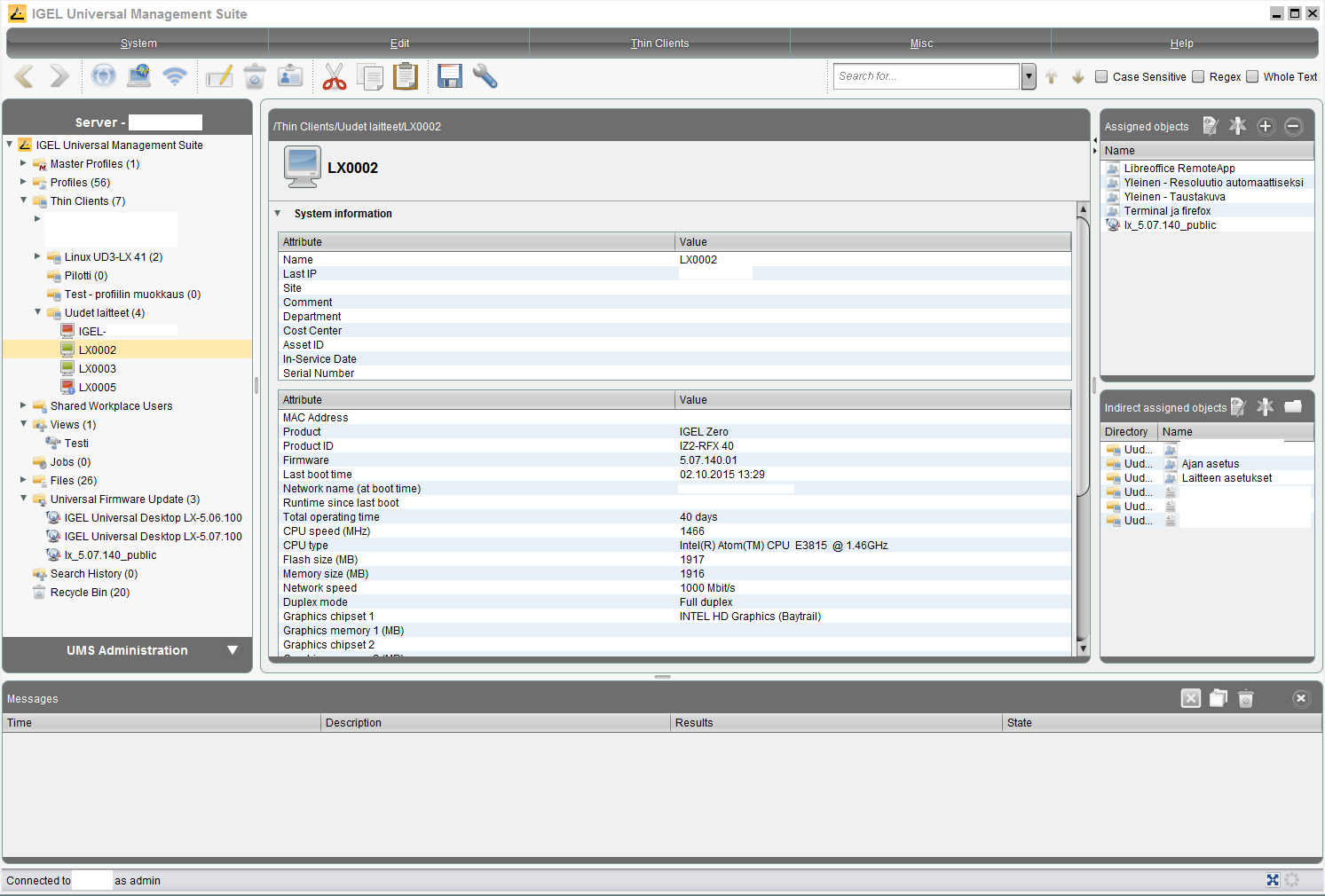Image resolution: width=1325 pixels, height=896 pixels.
Task: Open the Thin Clients menu
Action: pos(659,43)
